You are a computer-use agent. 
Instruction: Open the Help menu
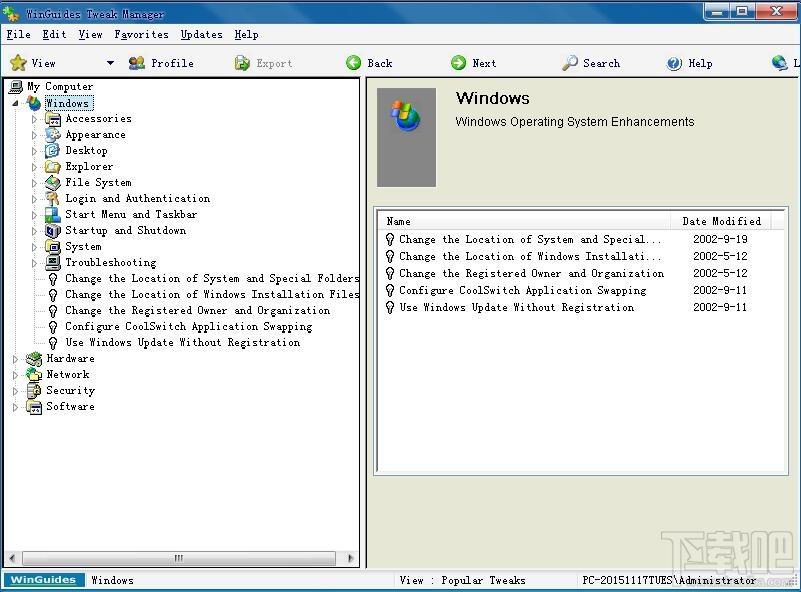click(x=247, y=34)
